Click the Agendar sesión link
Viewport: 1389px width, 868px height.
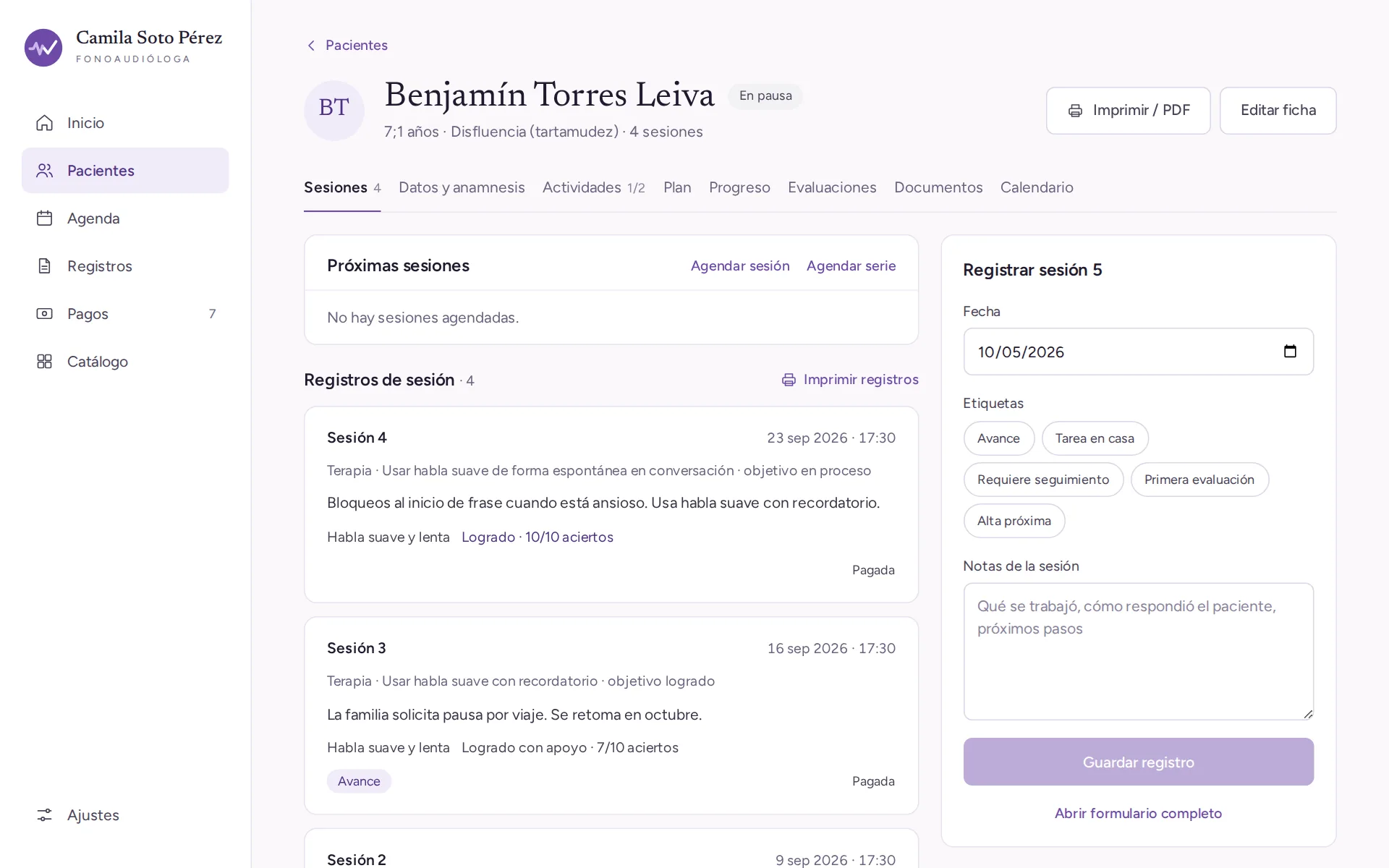(x=740, y=265)
